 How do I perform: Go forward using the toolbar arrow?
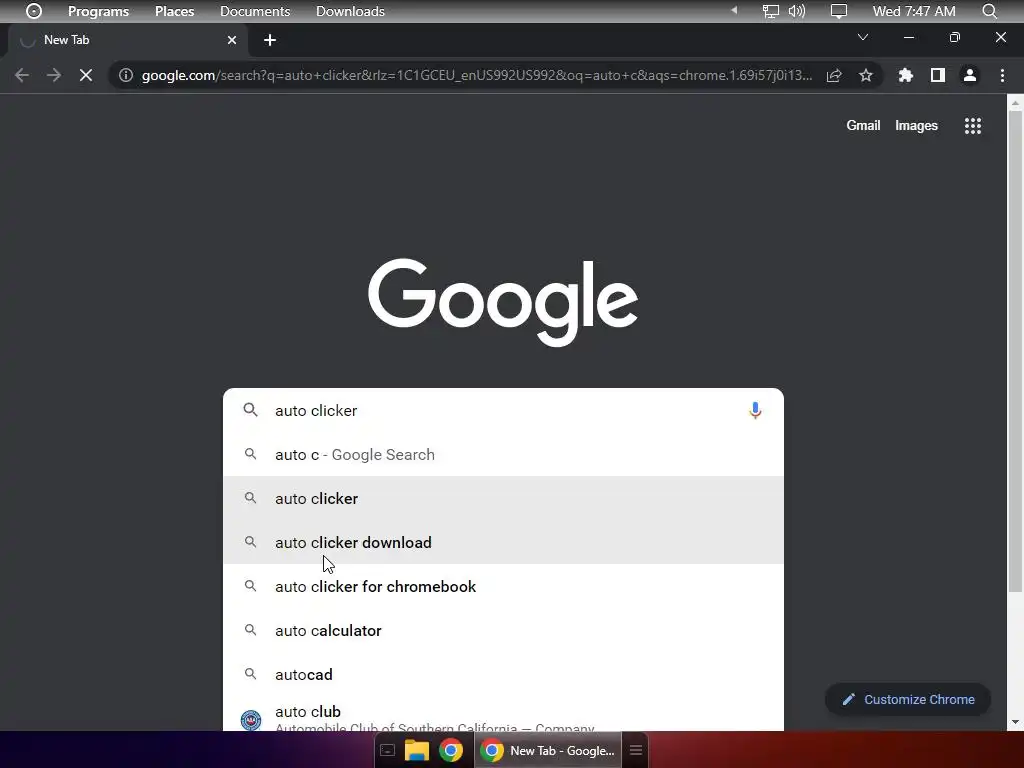pyautogui.click(x=54, y=75)
